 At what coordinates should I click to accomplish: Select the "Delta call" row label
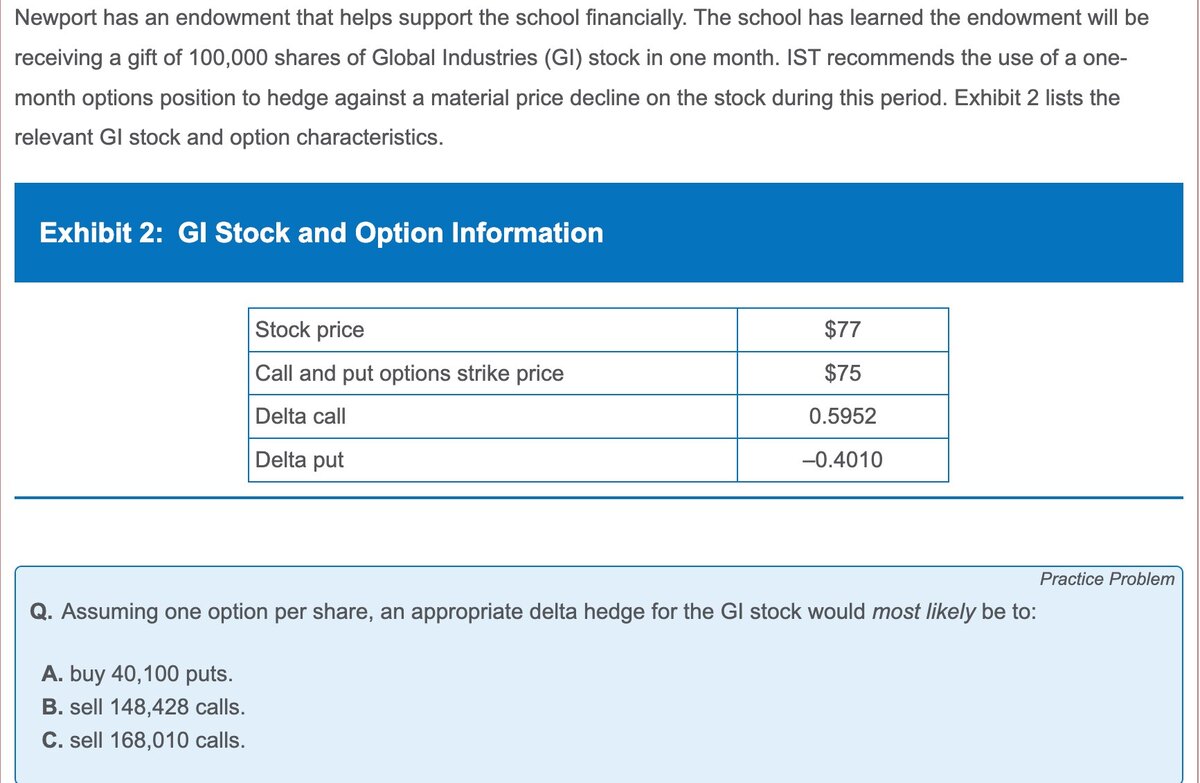point(301,417)
